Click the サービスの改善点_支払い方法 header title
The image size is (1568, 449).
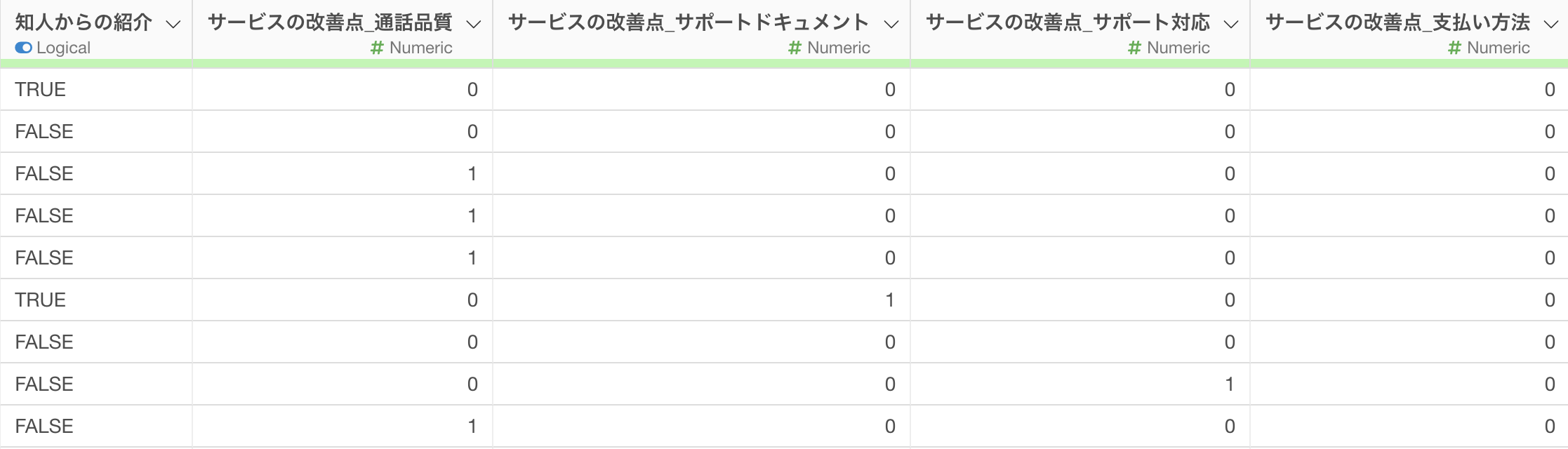tap(1397, 22)
